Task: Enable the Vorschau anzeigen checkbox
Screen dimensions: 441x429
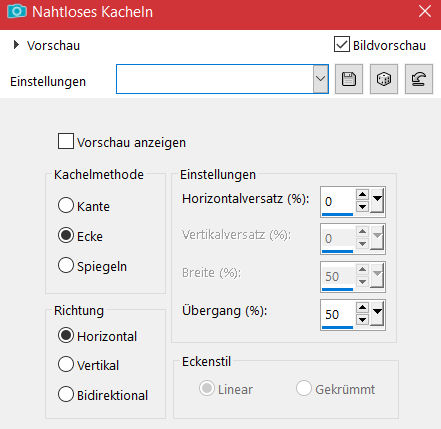Action: tap(66, 141)
